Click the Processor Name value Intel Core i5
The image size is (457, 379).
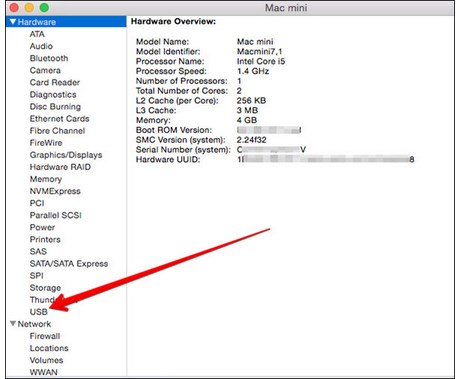tap(261, 61)
